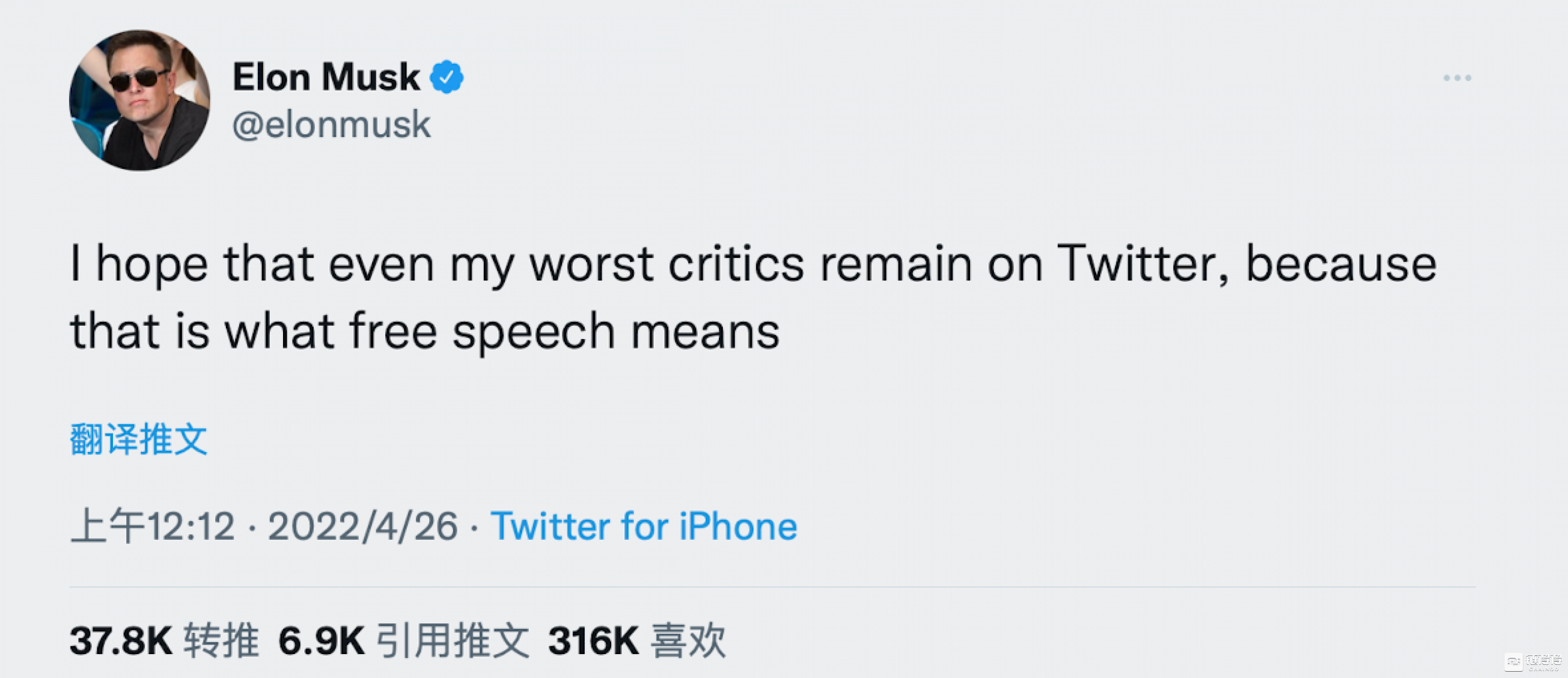Click the tweet's first line starting "I hope"
Screen dimensions: 1568x678
click(753, 264)
